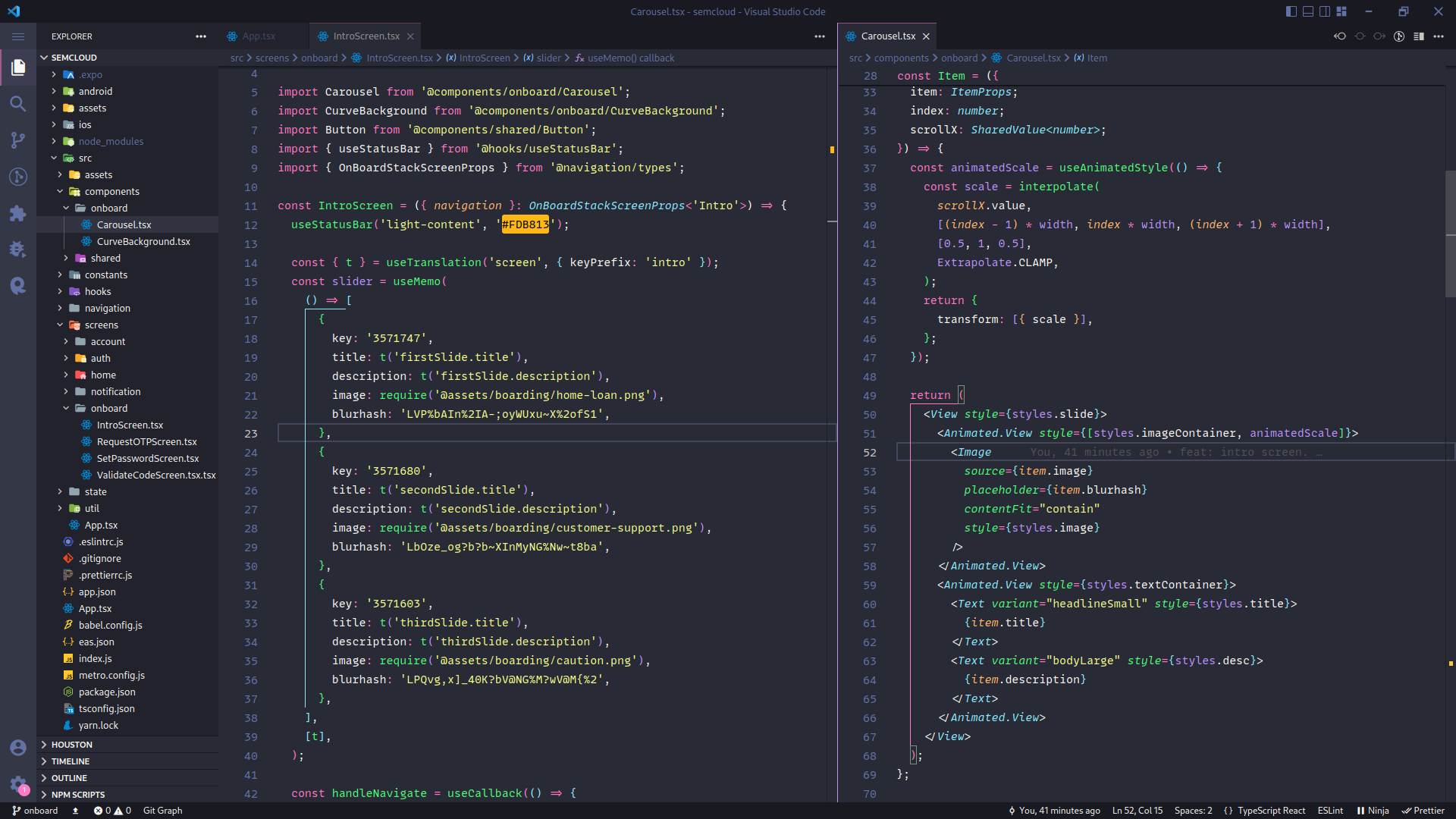Open Git Graph from the status bar
1456x819 pixels.
(163, 811)
